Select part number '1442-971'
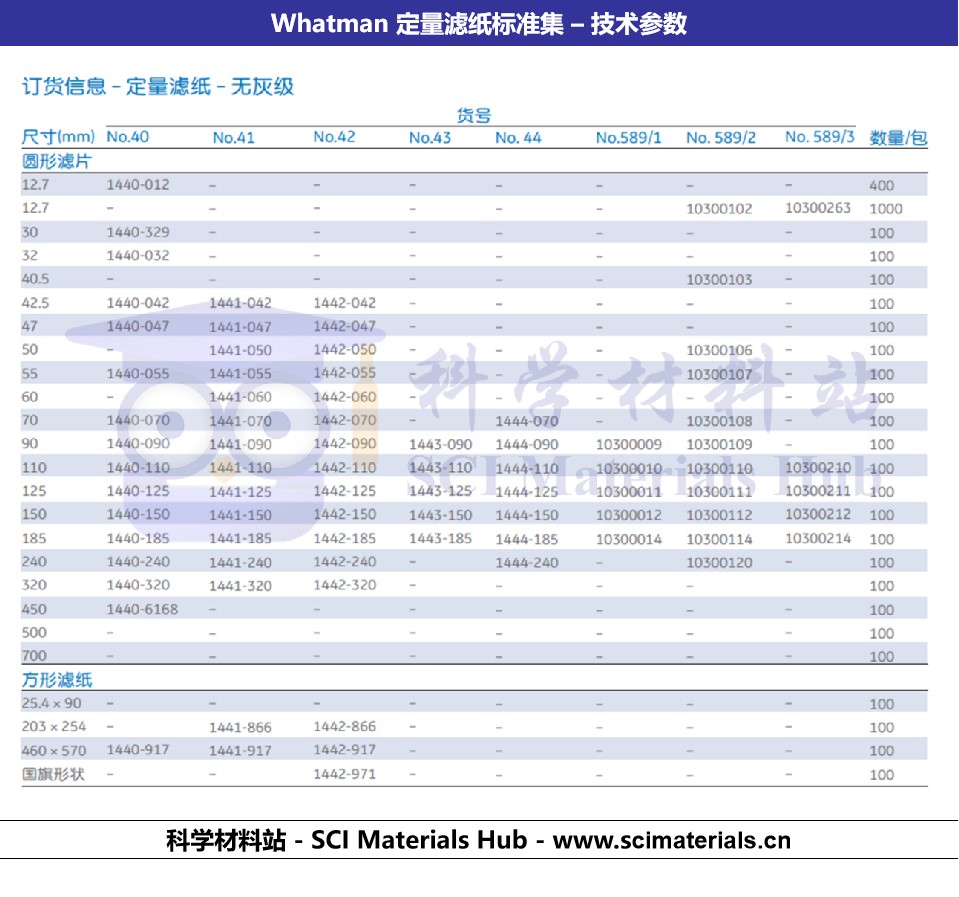The image size is (959, 897). (x=345, y=774)
